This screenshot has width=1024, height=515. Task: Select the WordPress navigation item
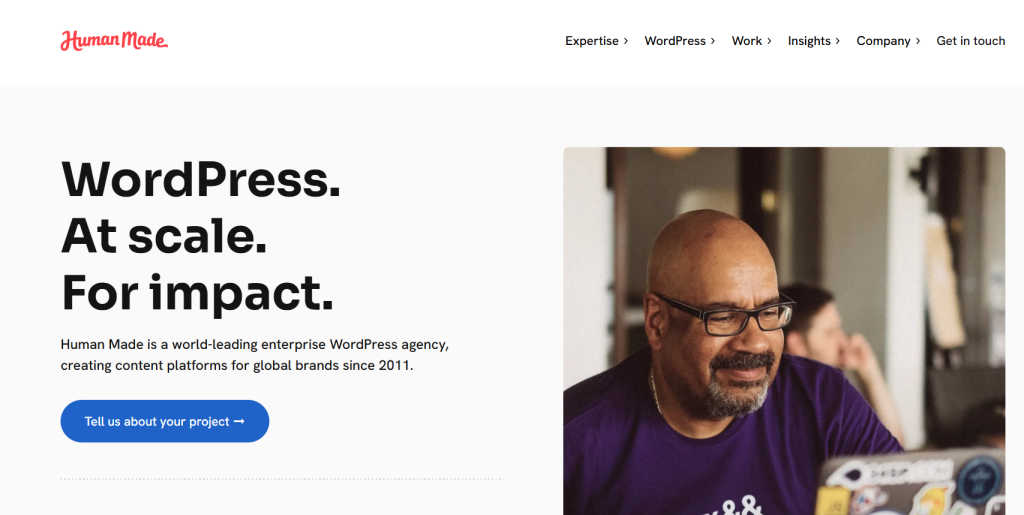[675, 40]
